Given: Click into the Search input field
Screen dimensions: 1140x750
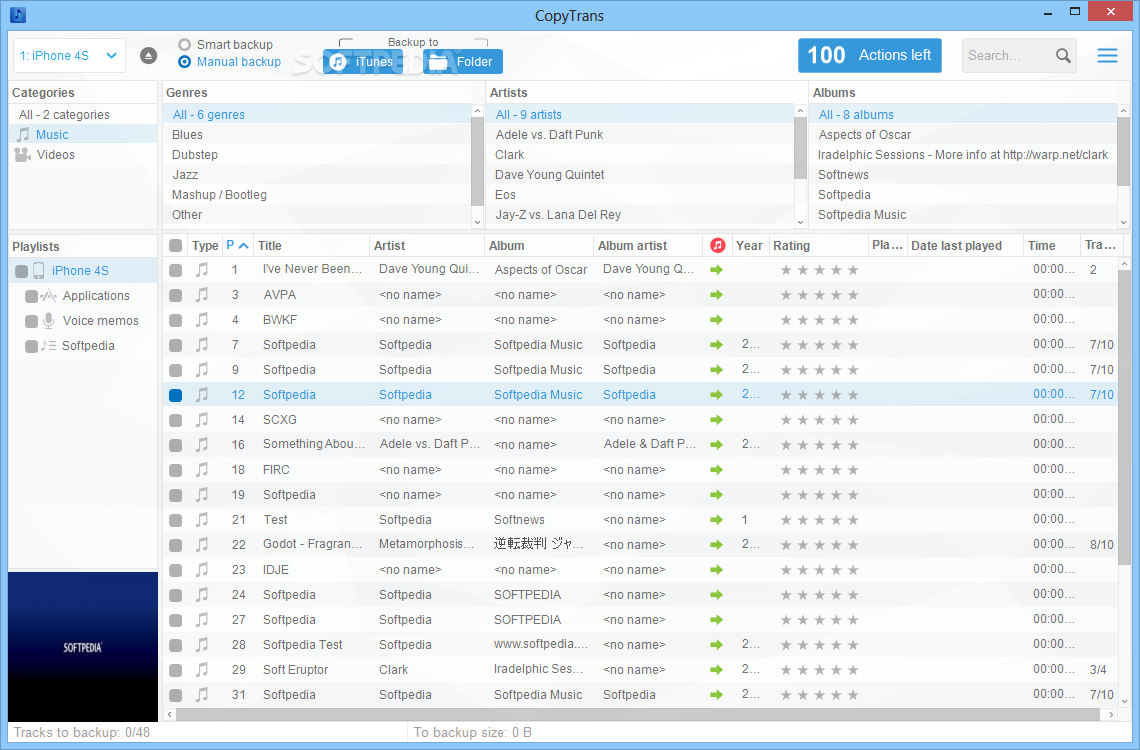Looking at the screenshot, I should coord(1008,56).
